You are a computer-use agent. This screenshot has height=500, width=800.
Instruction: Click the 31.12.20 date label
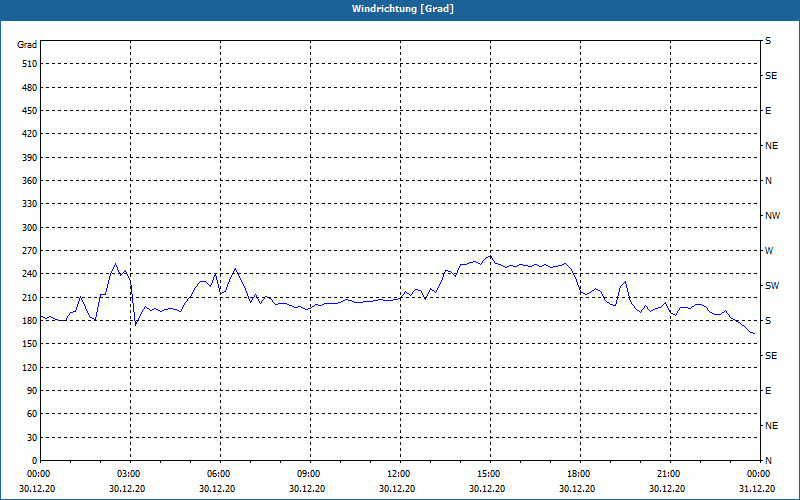[x=757, y=489]
